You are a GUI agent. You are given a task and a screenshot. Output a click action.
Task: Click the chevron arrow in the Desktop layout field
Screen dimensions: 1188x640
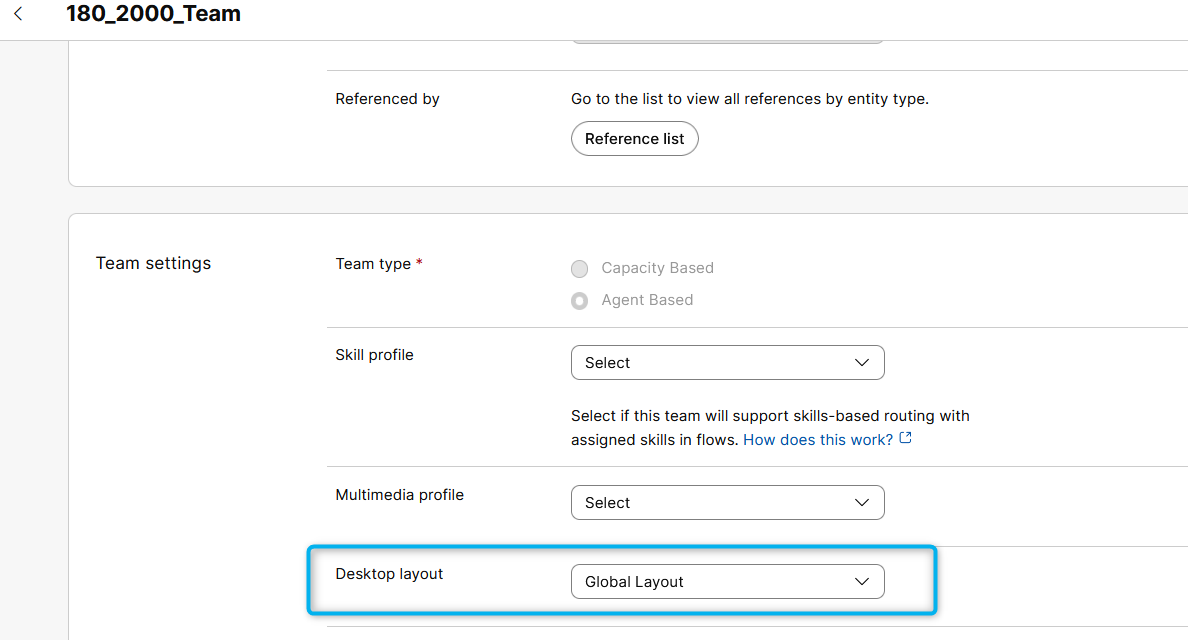click(x=862, y=582)
